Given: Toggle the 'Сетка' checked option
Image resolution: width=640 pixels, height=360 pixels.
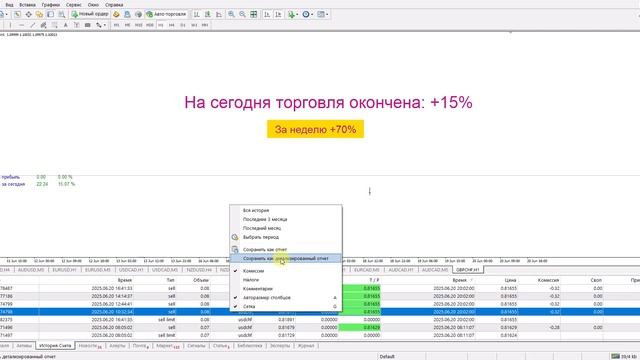Looking at the screenshot, I should tap(286, 306).
